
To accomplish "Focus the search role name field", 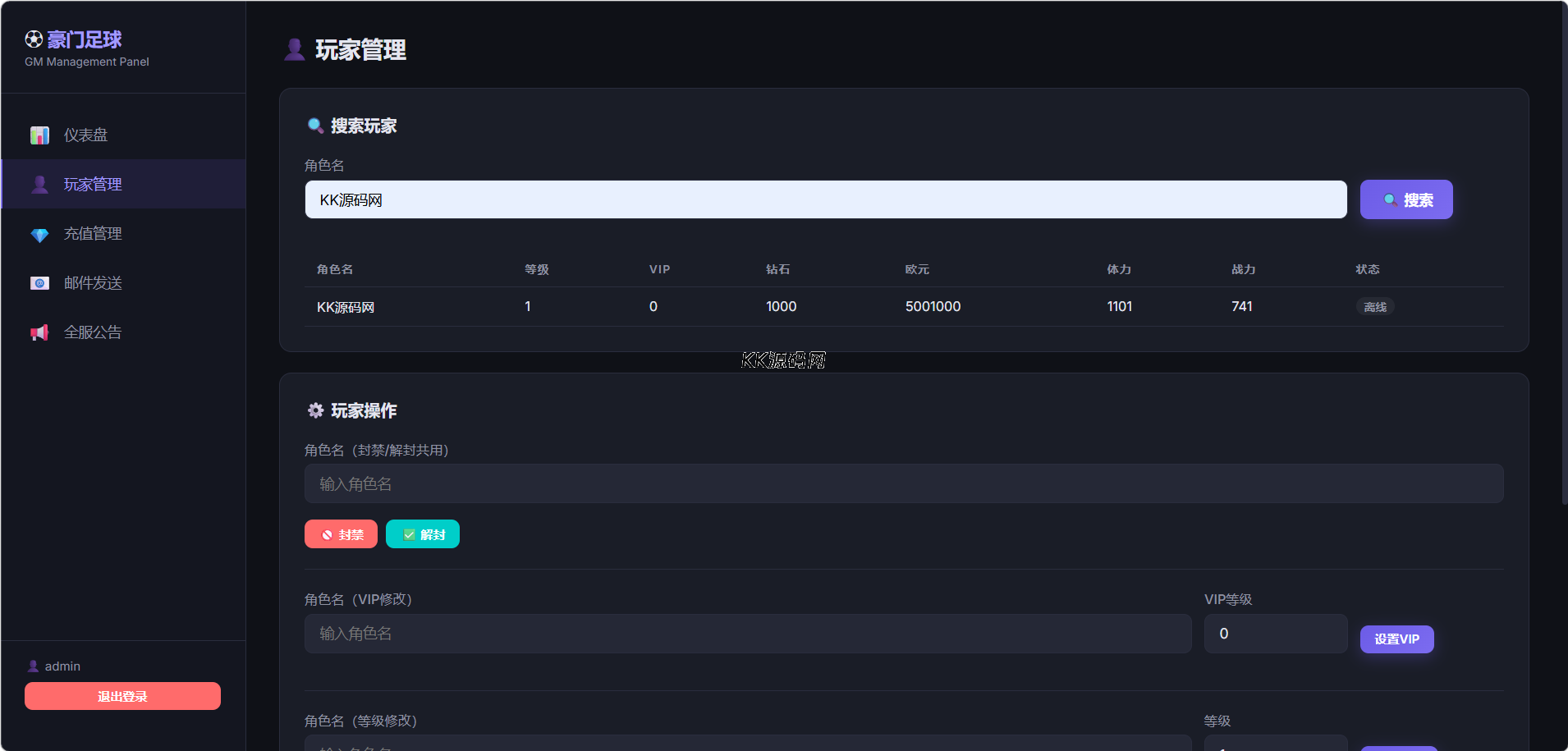I will [825, 200].
